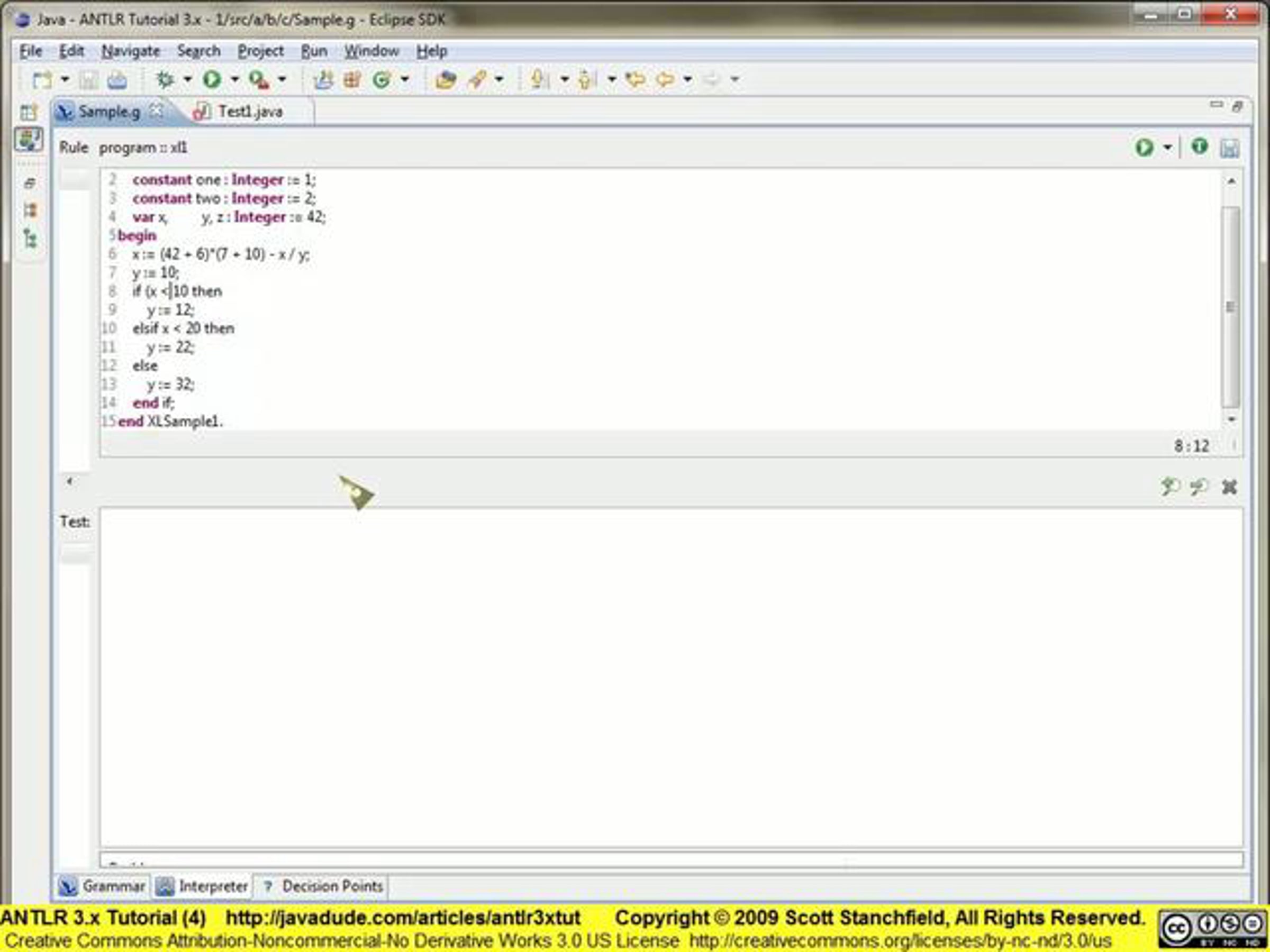Go to Next Annotation icon
Image resolution: width=1270 pixels, height=952 pixels.
(x=540, y=79)
